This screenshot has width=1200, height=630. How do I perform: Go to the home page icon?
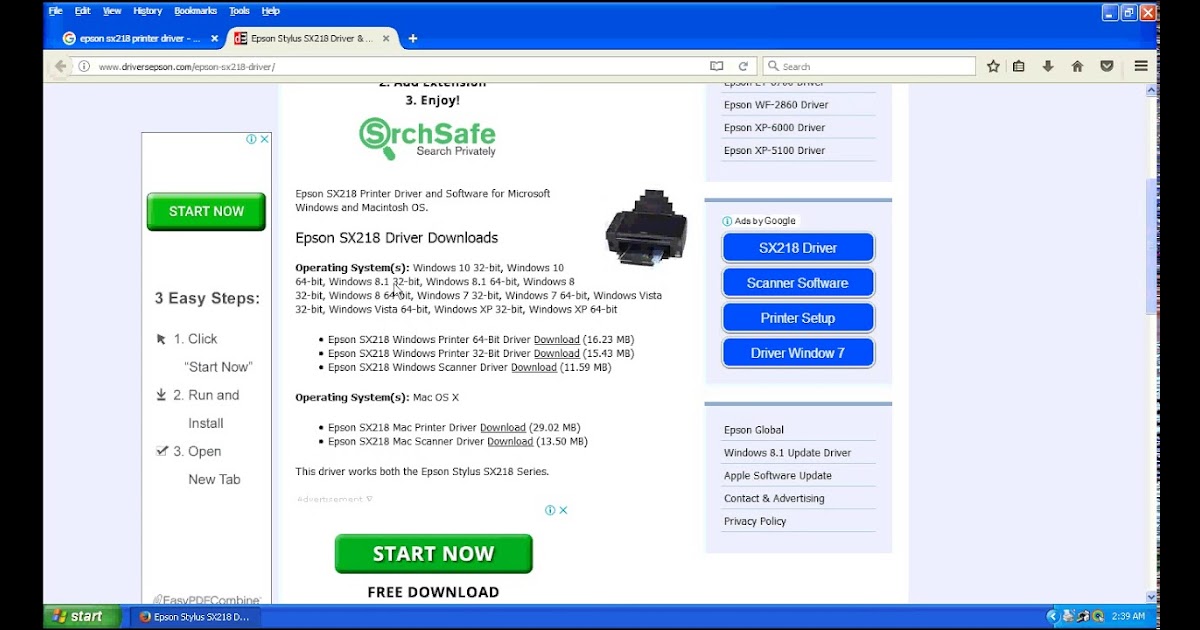point(1077,66)
